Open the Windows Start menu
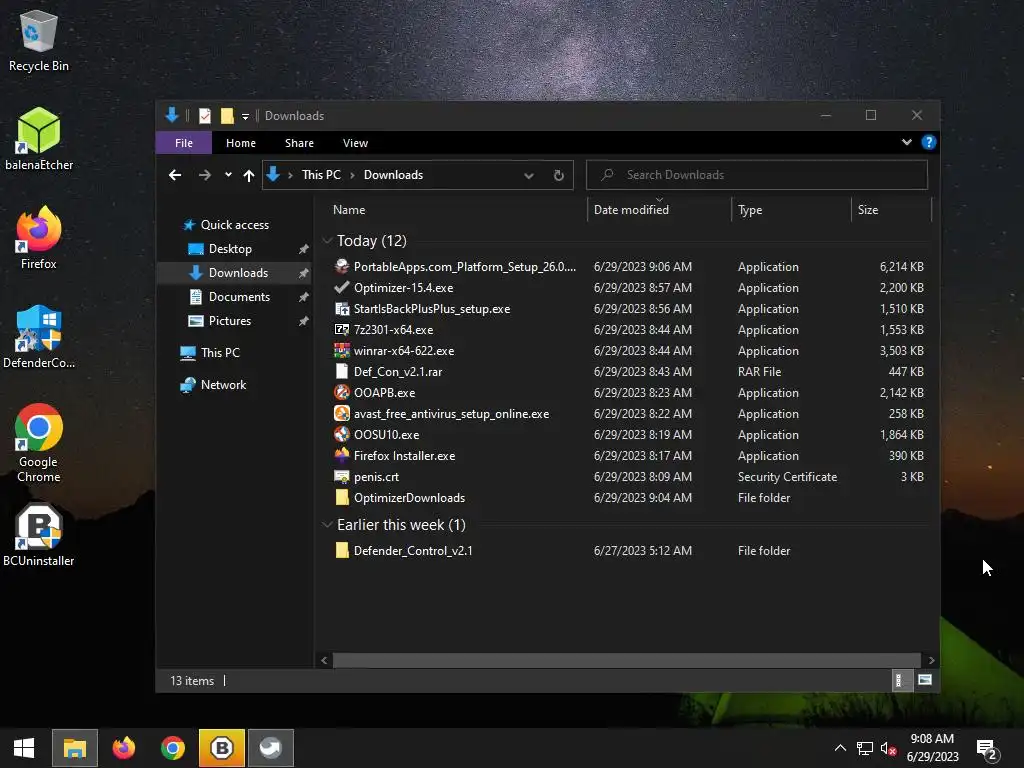 24,748
